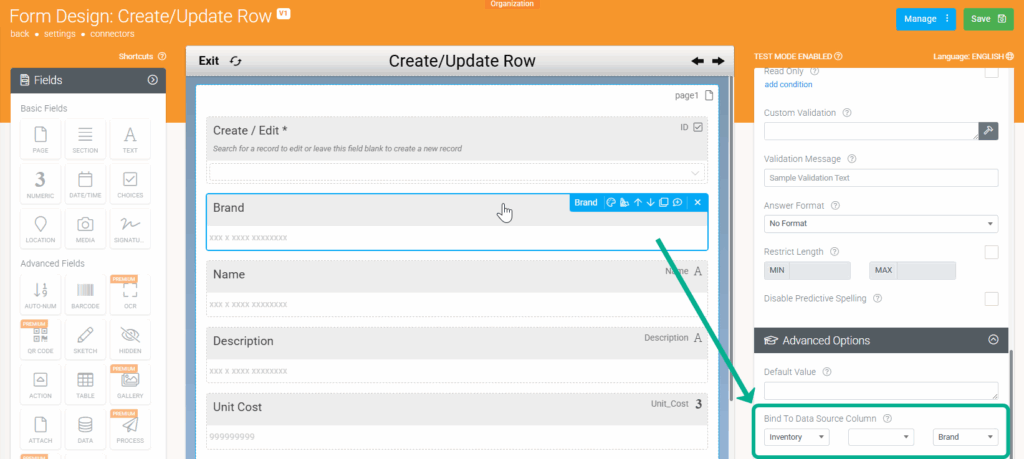Viewport: 1024px width, 459px height.
Task: Collapse the Fields panel
Action: click(x=153, y=80)
